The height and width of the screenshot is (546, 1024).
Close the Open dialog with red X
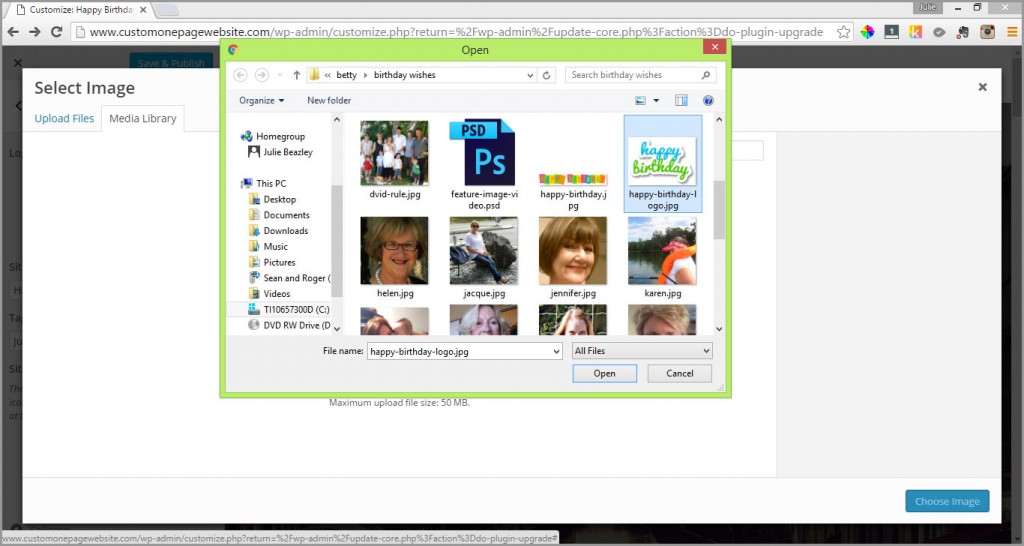pos(714,47)
